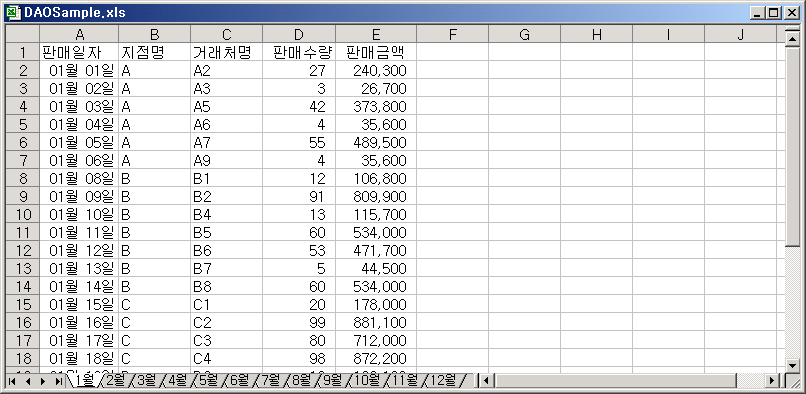Click the Select All corner button
This screenshot has height=394, width=806.
pyautogui.click(x=23, y=34)
